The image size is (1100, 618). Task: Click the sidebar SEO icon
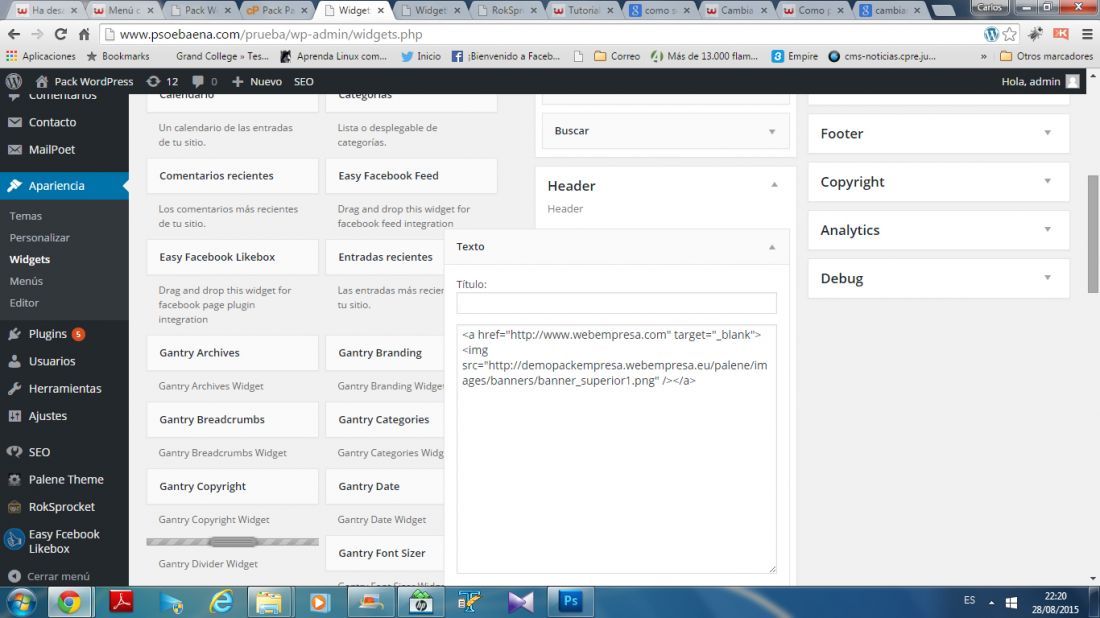coord(15,452)
